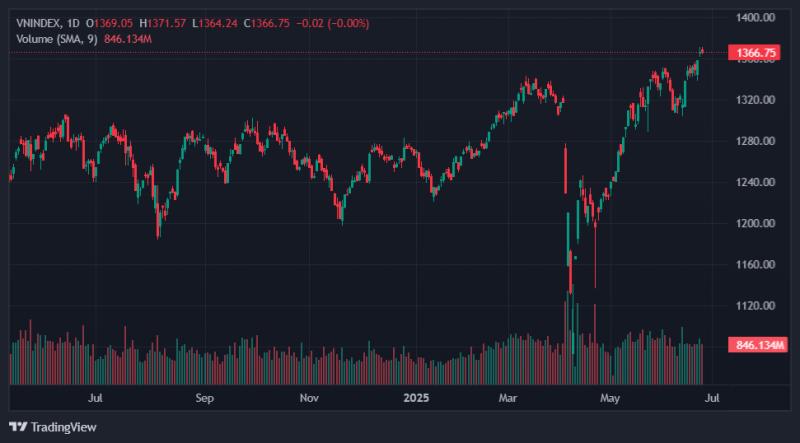
Task: Click the red 1366.75 current price tag
Action: [x=754, y=52]
